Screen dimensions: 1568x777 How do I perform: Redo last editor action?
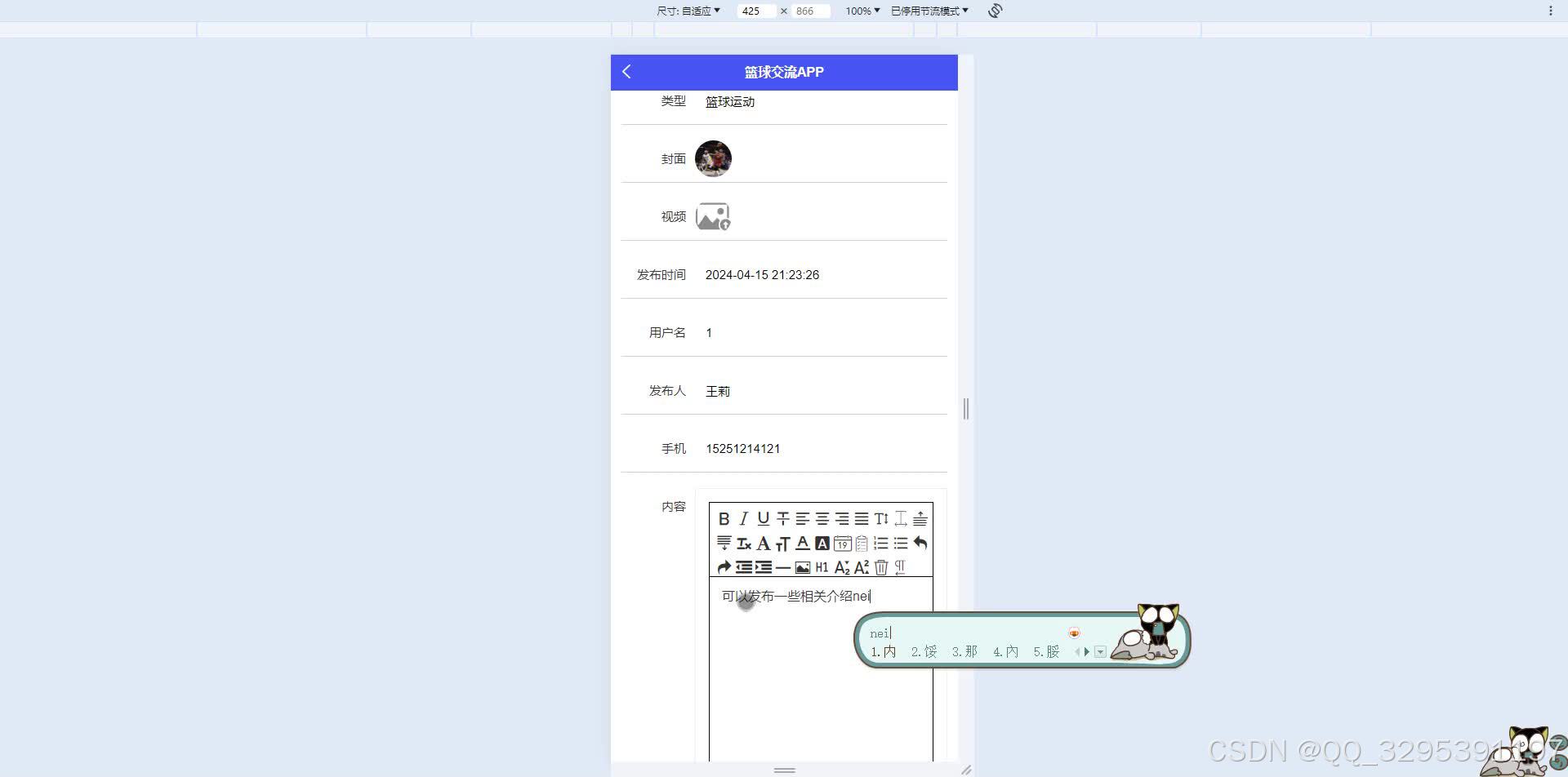[724, 567]
